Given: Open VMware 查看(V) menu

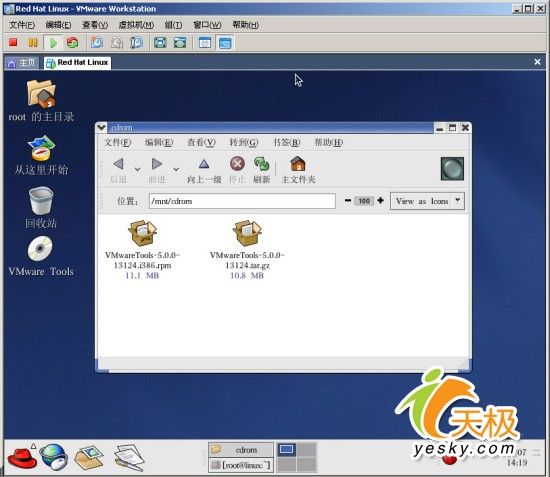Looking at the screenshot, I should click(x=95, y=25).
